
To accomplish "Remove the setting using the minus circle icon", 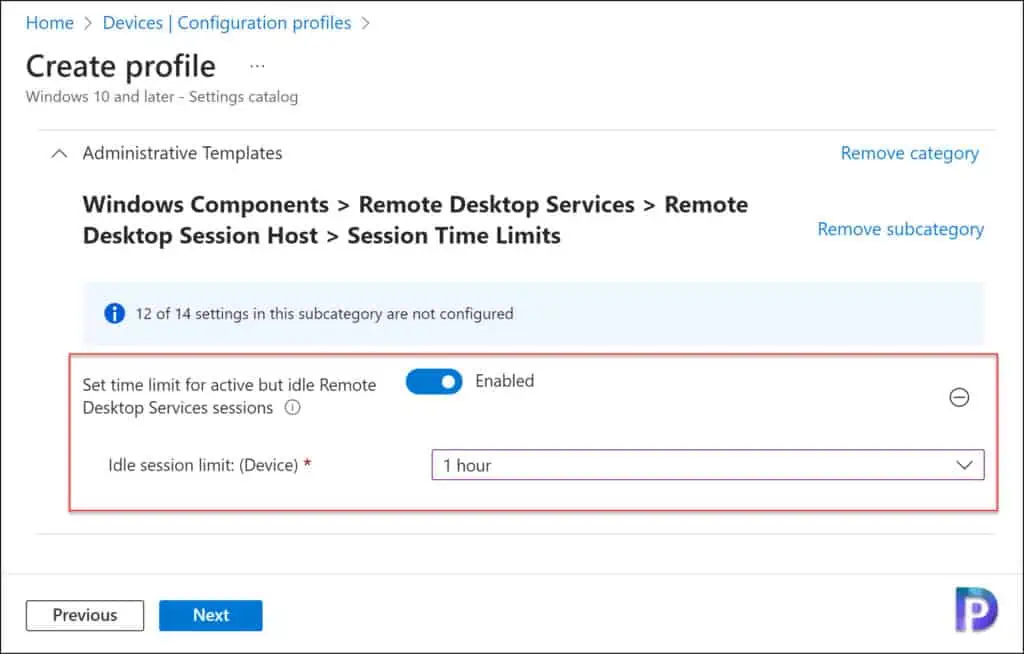I will pos(959,397).
